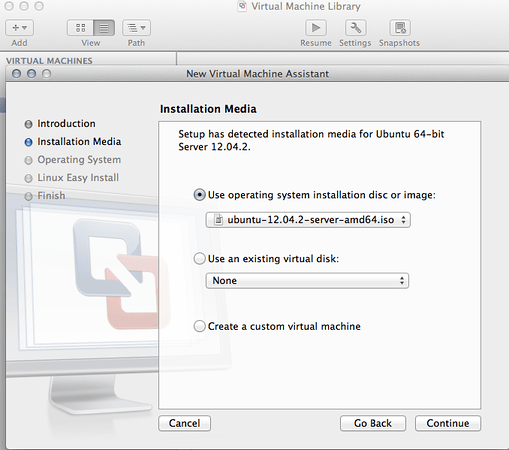Click the Go Back button

(x=373, y=423)
